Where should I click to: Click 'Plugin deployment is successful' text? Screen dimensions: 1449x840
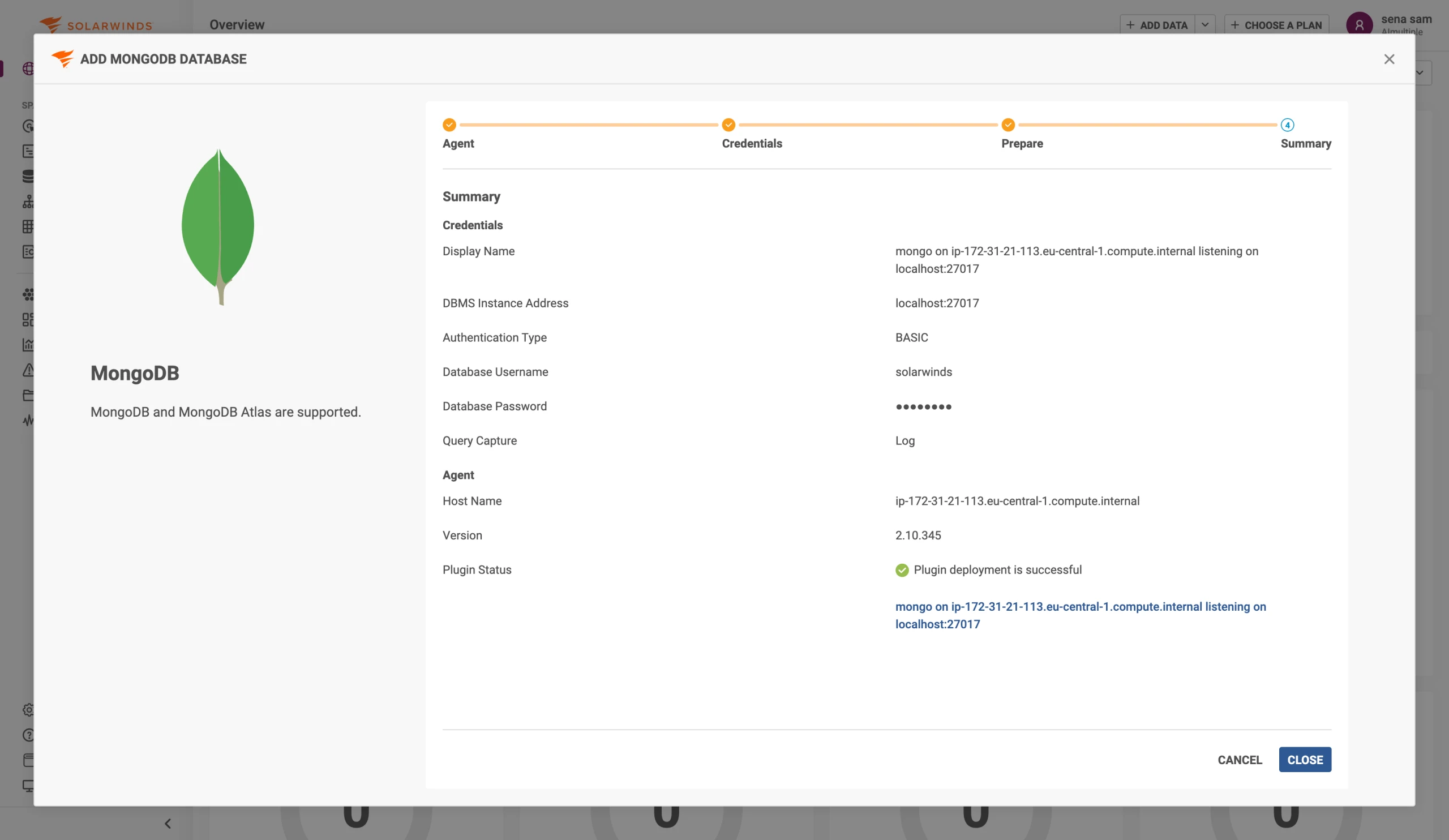[x=997, y=570]
